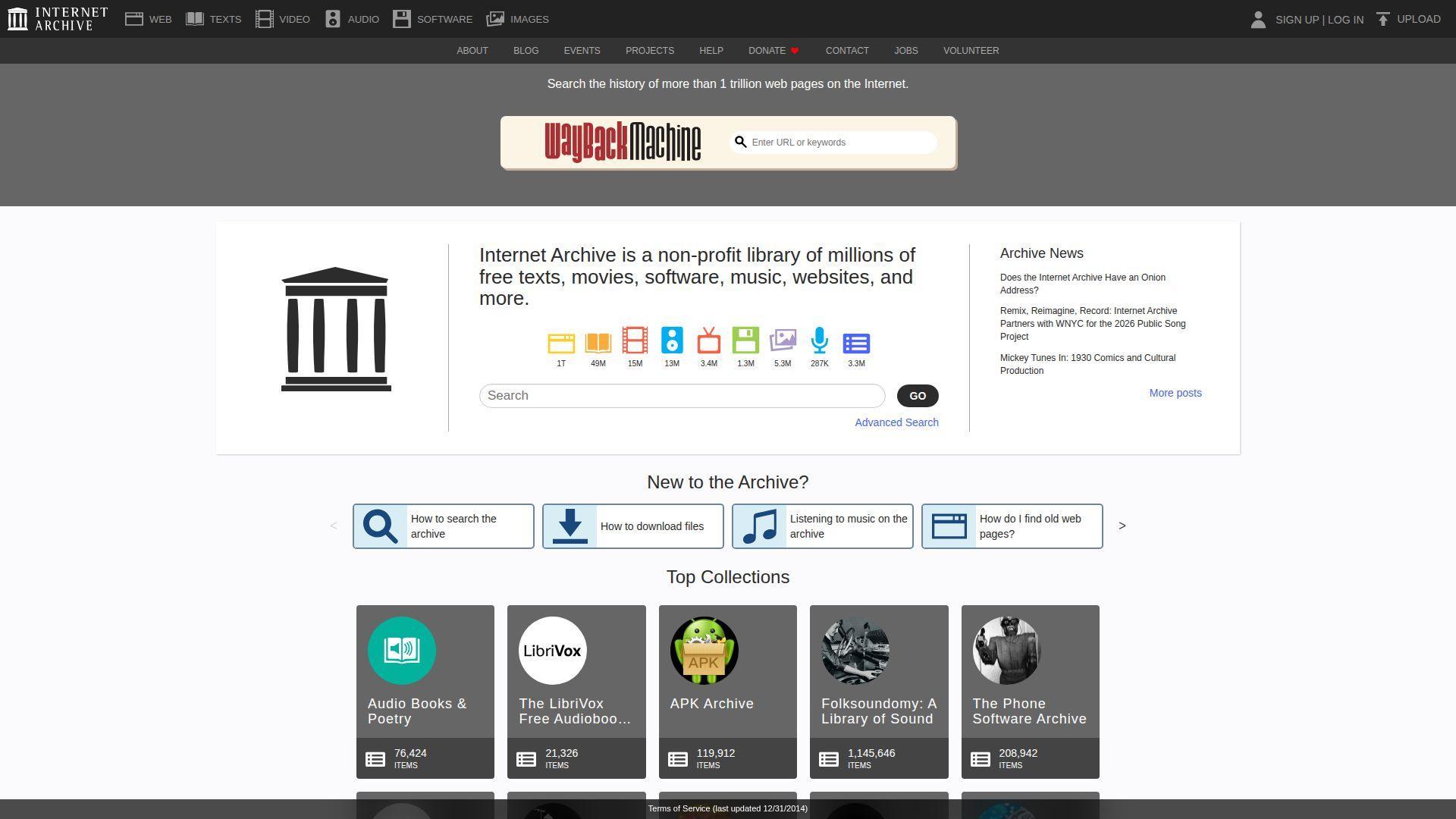Select the microphone icon showing 287K
1456x819 pixels.
pyautogui.click(x=819, y=343)
